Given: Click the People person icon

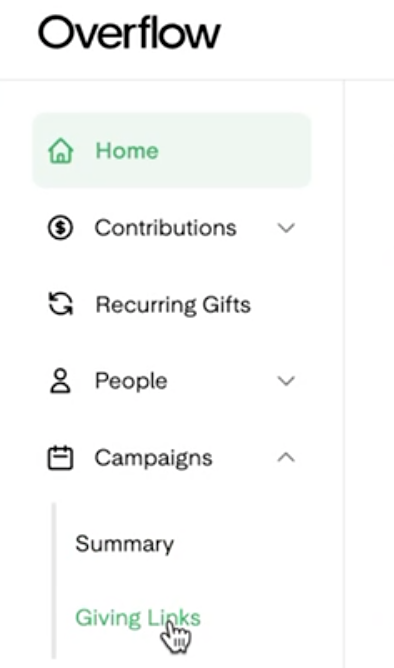Looking at the screenshot, I should tap(60, 380).
